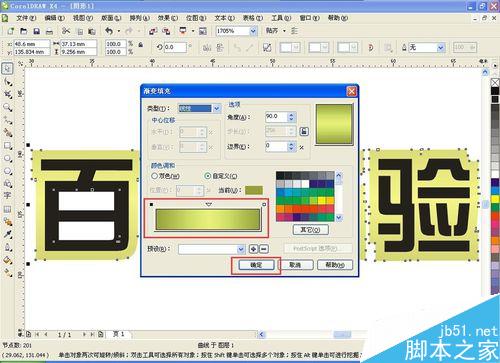Click the Undo arrow icon
The height and width of the screenshot is (363, 500).
(109, 31)
